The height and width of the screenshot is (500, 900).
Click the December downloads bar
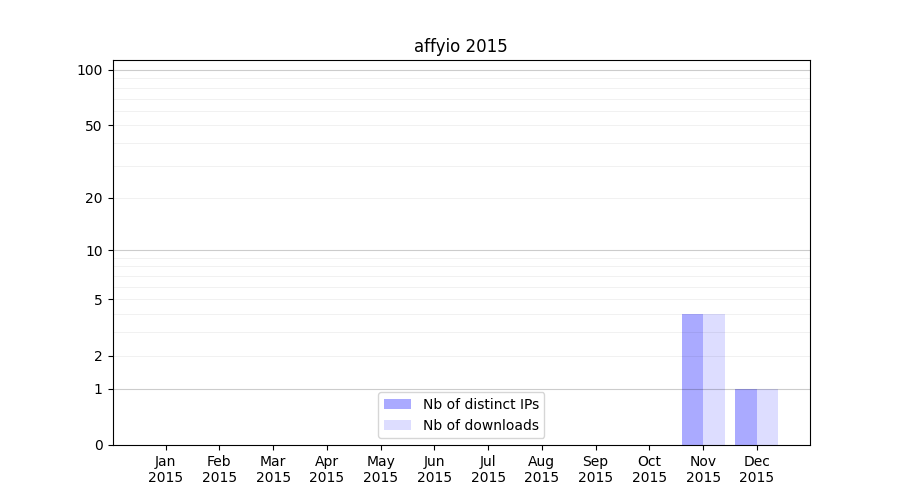pyautogui.click(x=767, y=417)
